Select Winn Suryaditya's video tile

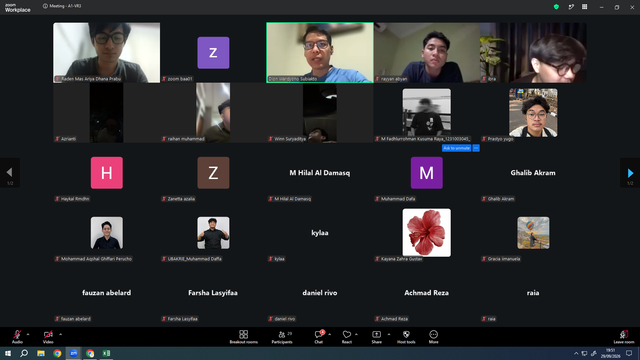pos(320,113)
